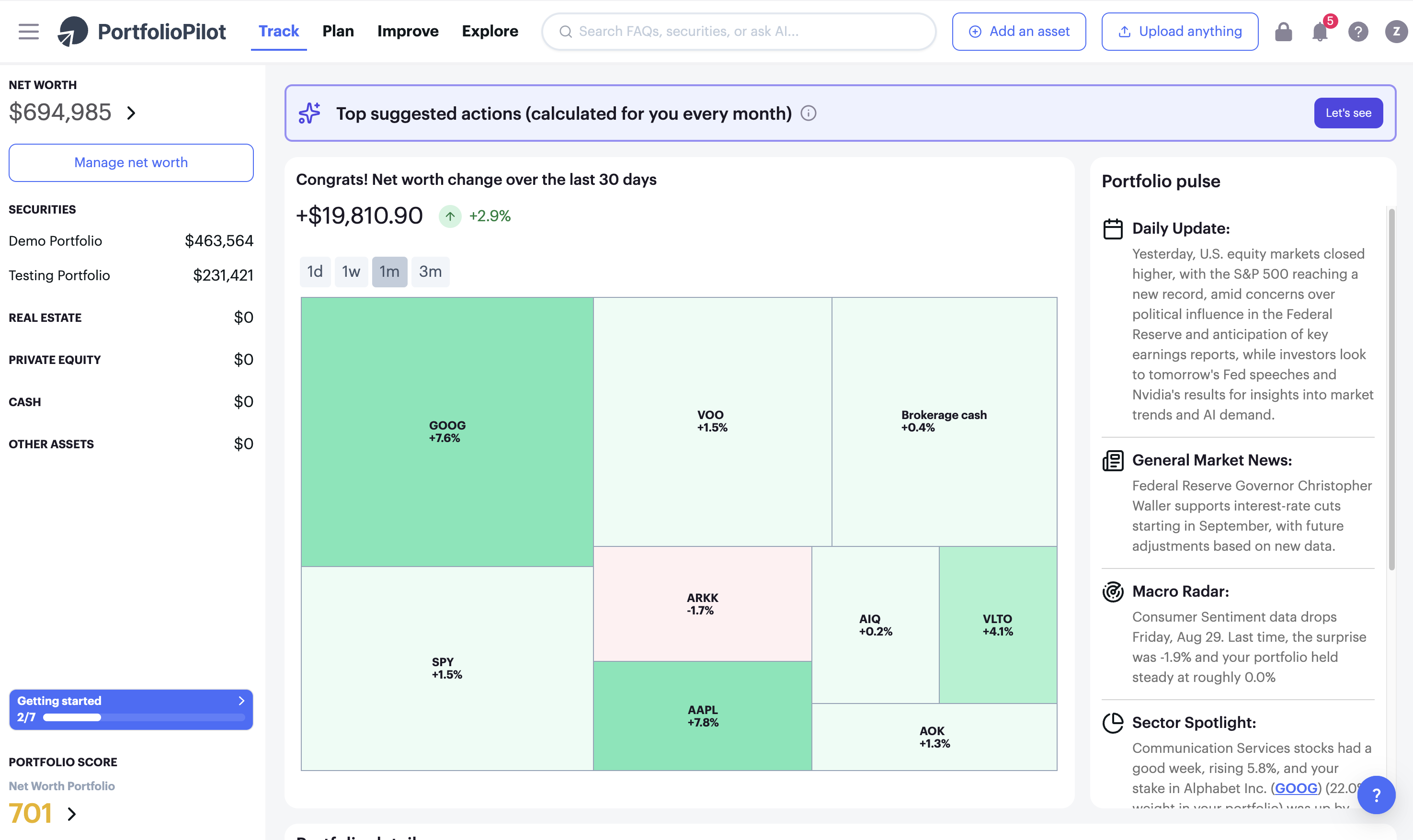Image resolution: width=1413 pixels, height=840 pixels.
Task: Open portfolio score 701 chevron
Action: point(71,814)
